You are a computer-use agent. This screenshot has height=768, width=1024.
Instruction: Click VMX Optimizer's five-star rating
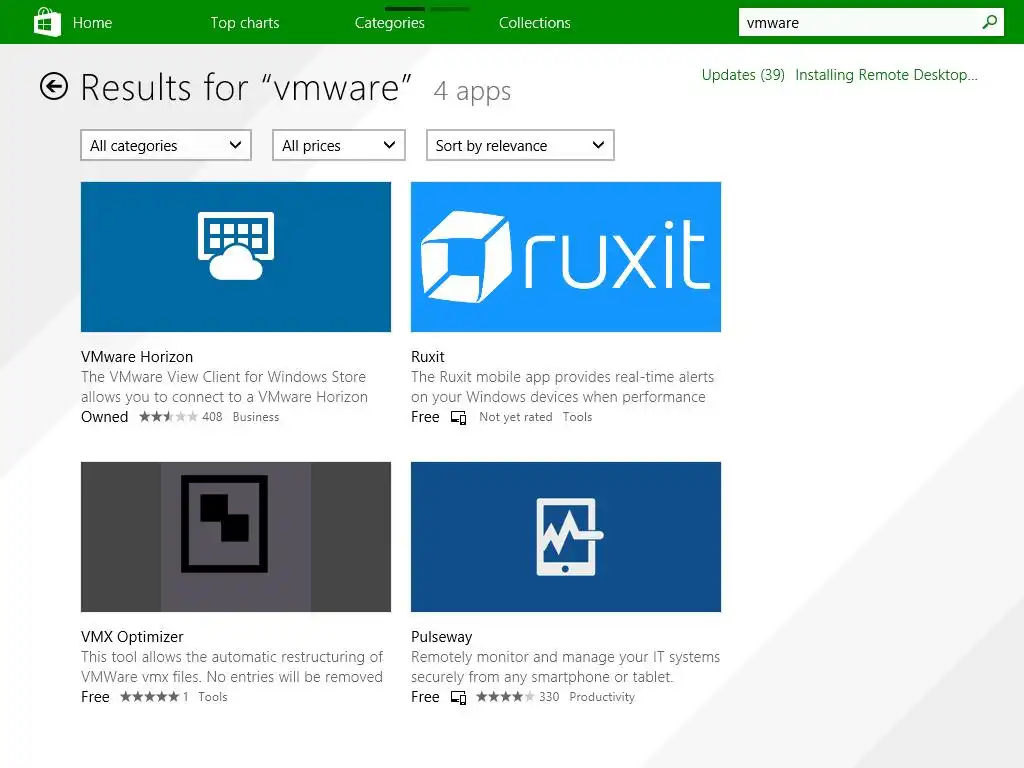click(x=150, y=697)
